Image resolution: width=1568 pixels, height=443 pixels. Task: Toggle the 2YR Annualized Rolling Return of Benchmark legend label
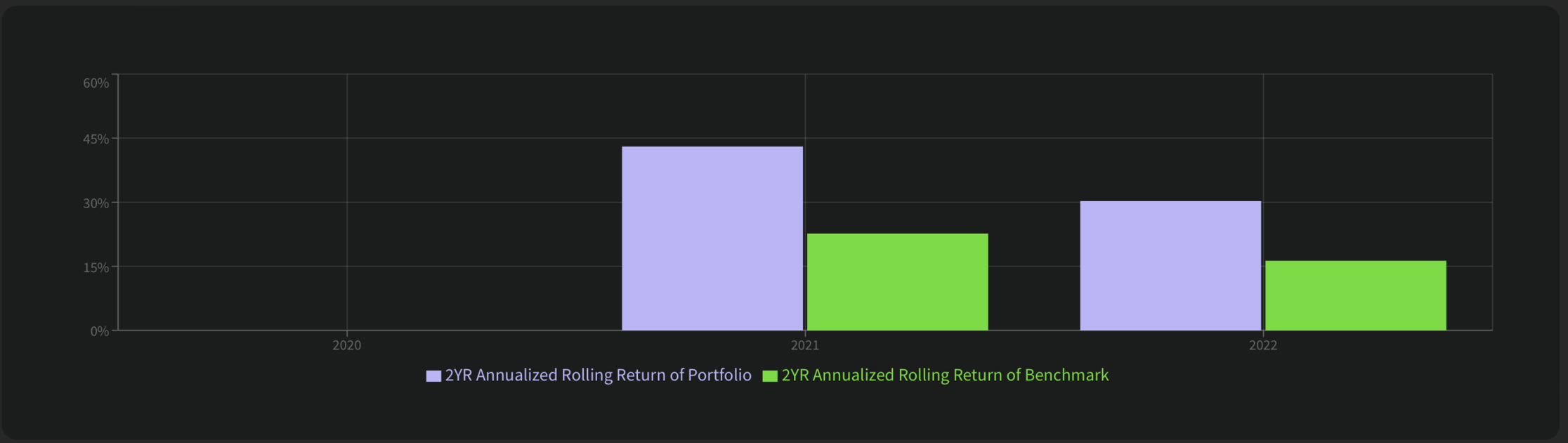(x=945, y=375)
